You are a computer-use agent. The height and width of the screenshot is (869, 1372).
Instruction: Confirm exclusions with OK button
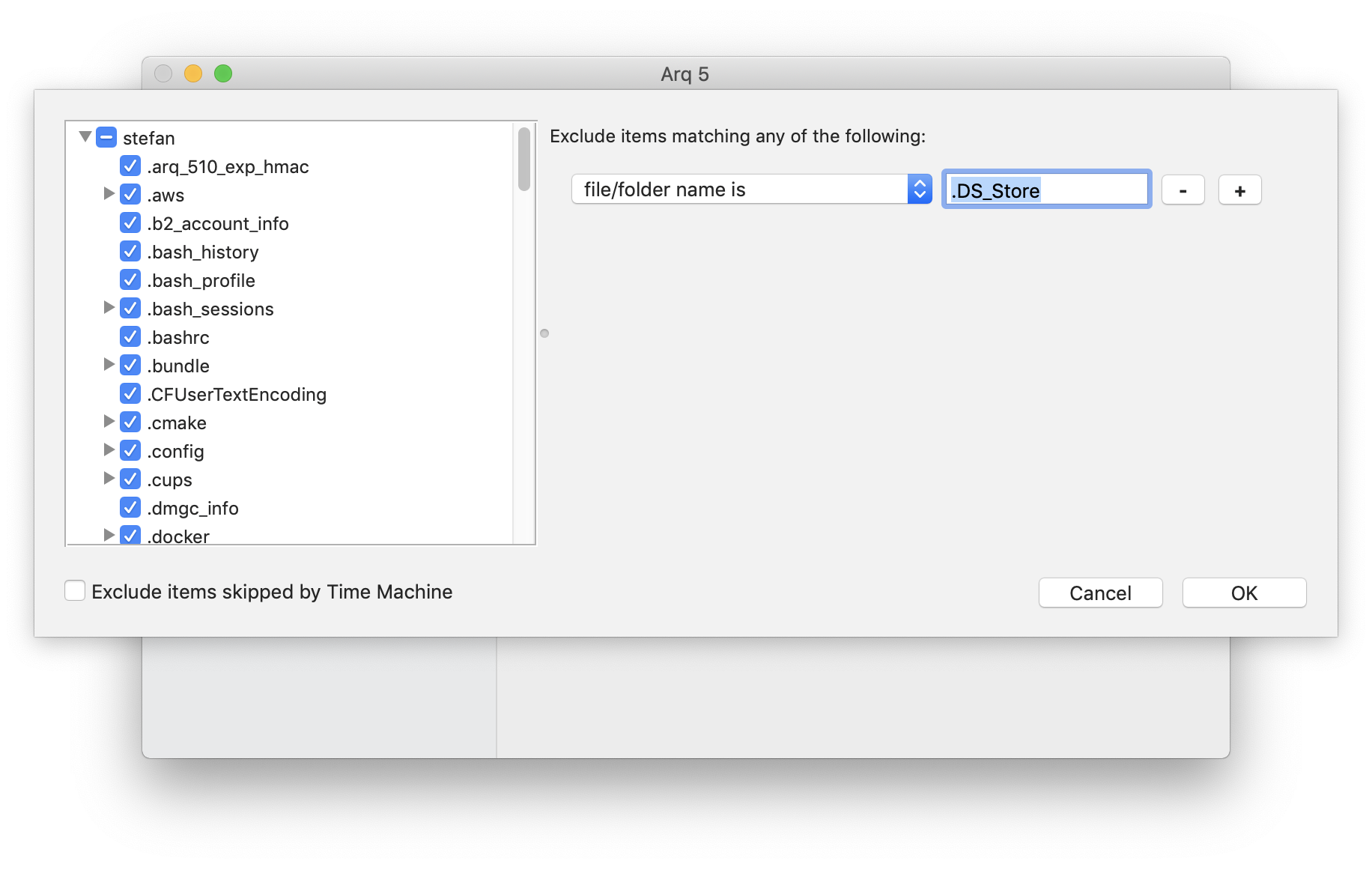coord(1244,593)
